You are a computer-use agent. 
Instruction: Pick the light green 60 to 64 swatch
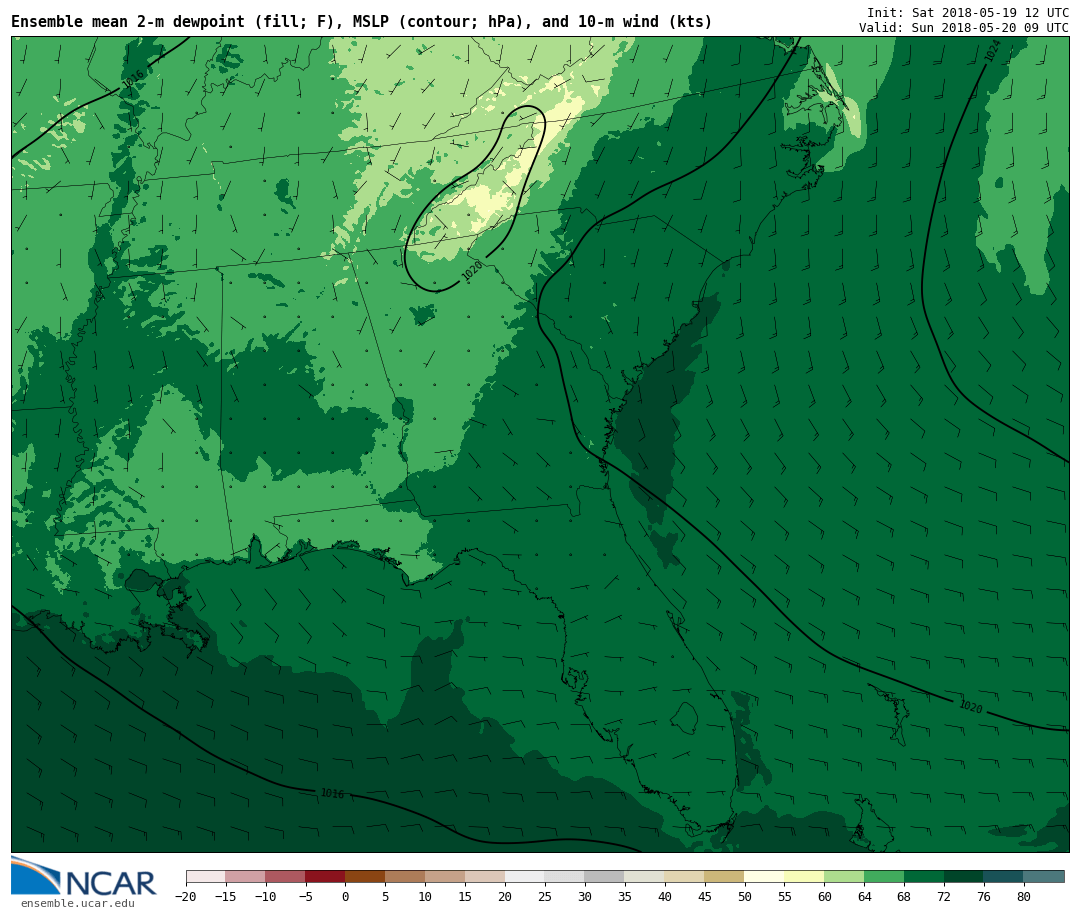click(x=845, y=877)
